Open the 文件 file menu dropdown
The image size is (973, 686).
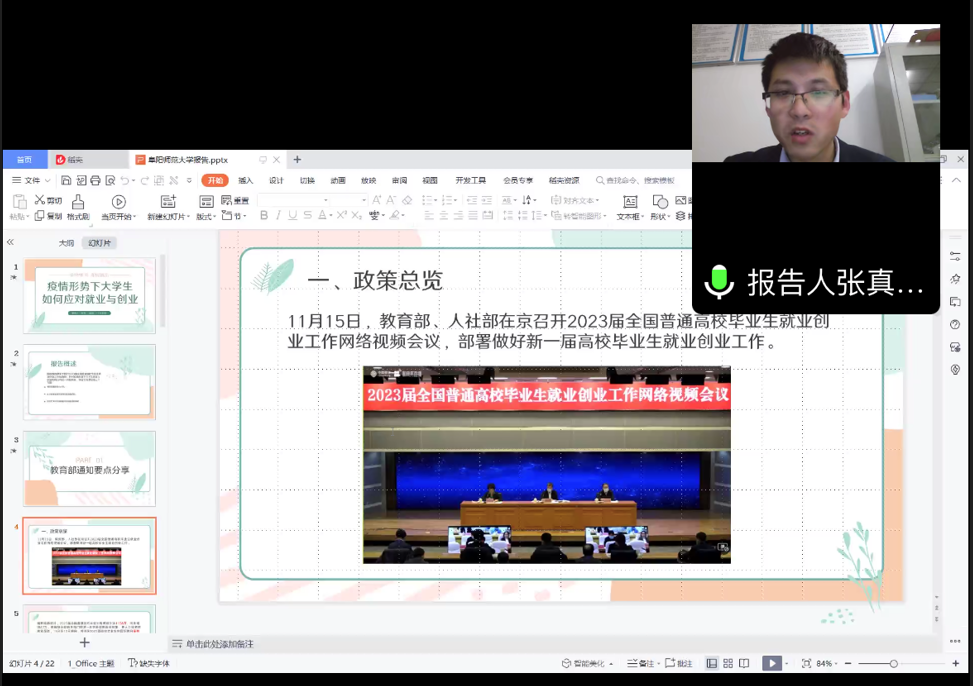[x=31, y=180]
